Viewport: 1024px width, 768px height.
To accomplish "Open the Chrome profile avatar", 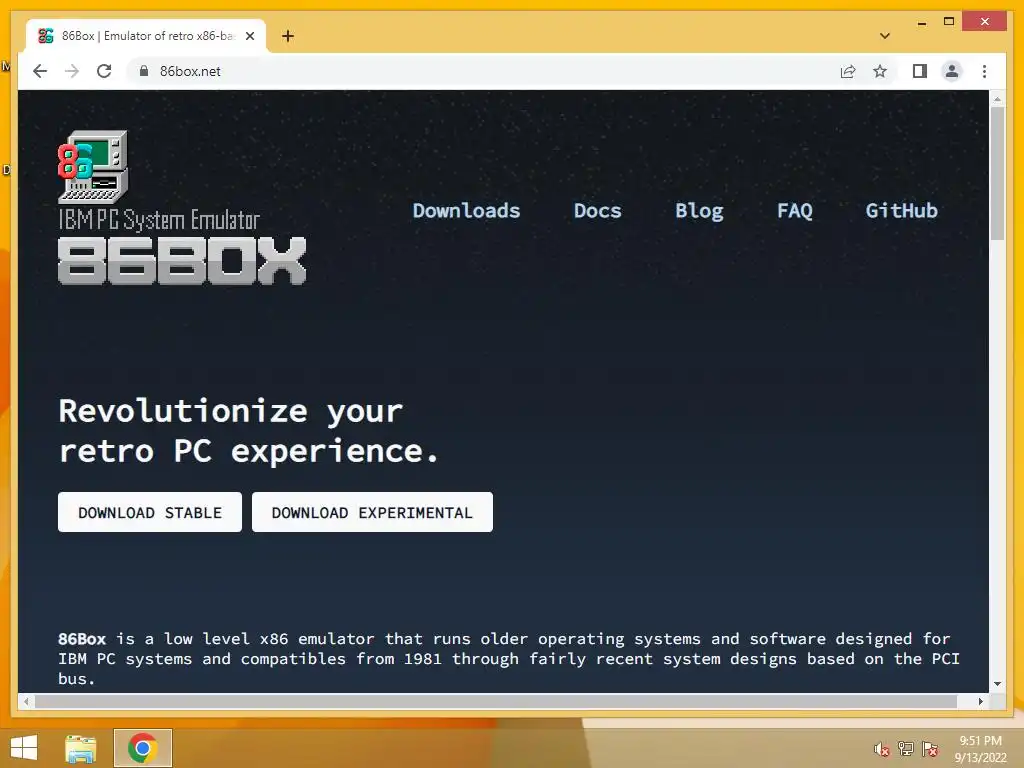I will pyautogui.click(x=952, y=71).
